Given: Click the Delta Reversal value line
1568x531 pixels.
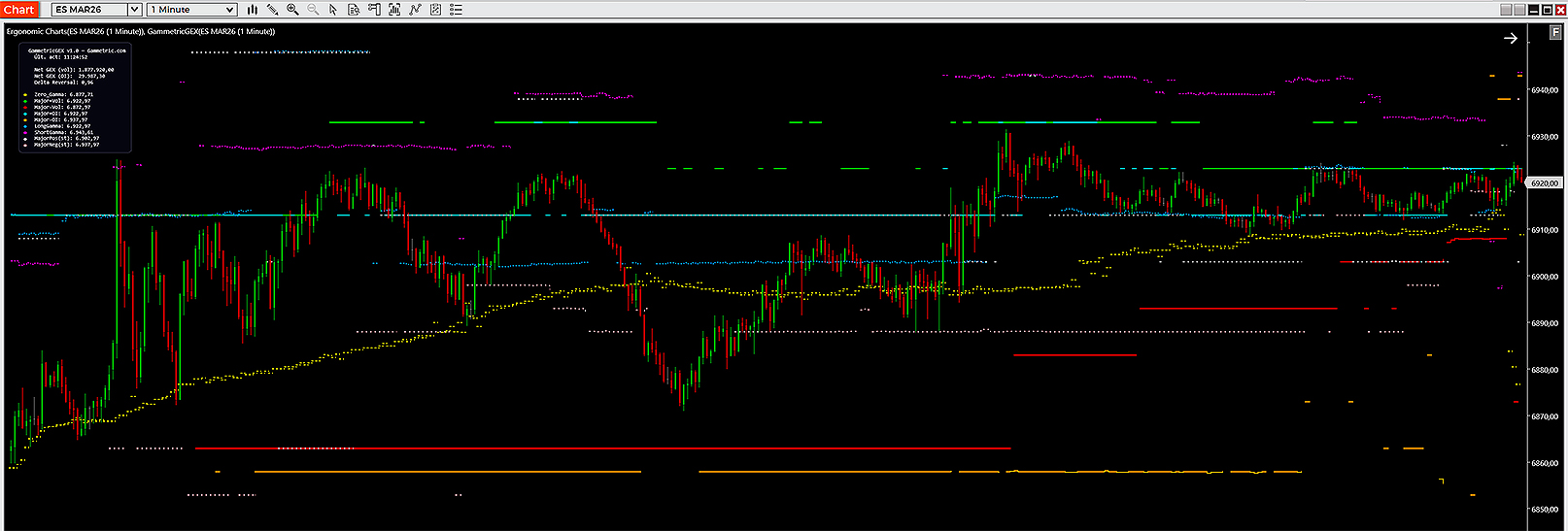Looking at the screenshot, I should 63,83.
